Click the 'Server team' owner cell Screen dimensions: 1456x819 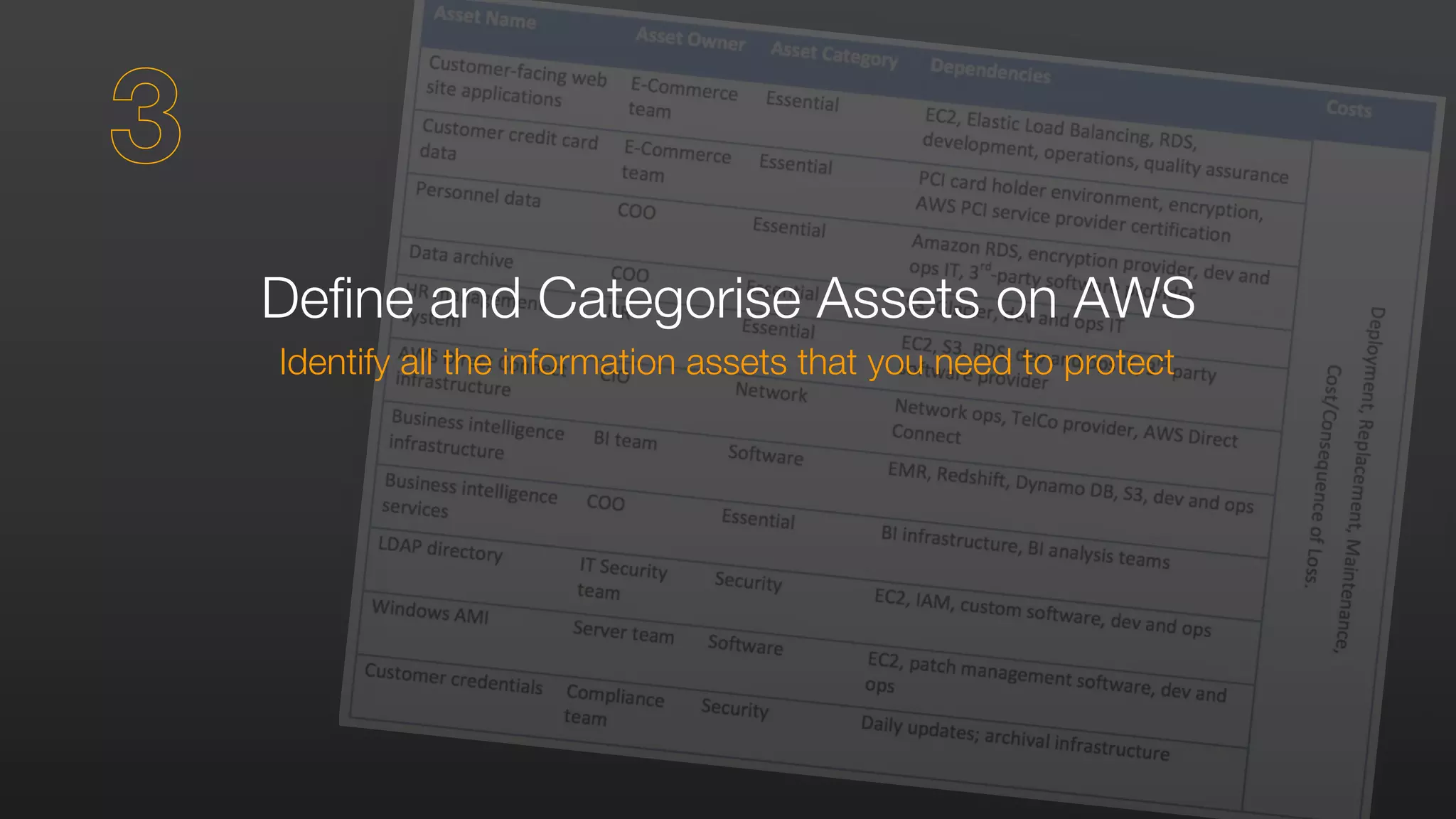point(623,631)
